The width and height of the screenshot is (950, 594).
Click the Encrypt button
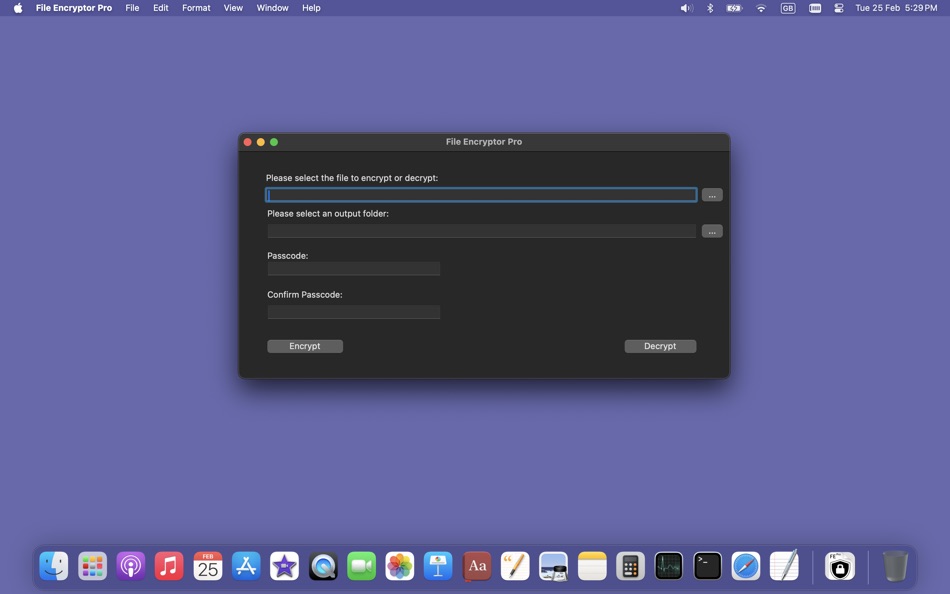tap(305, 346)
